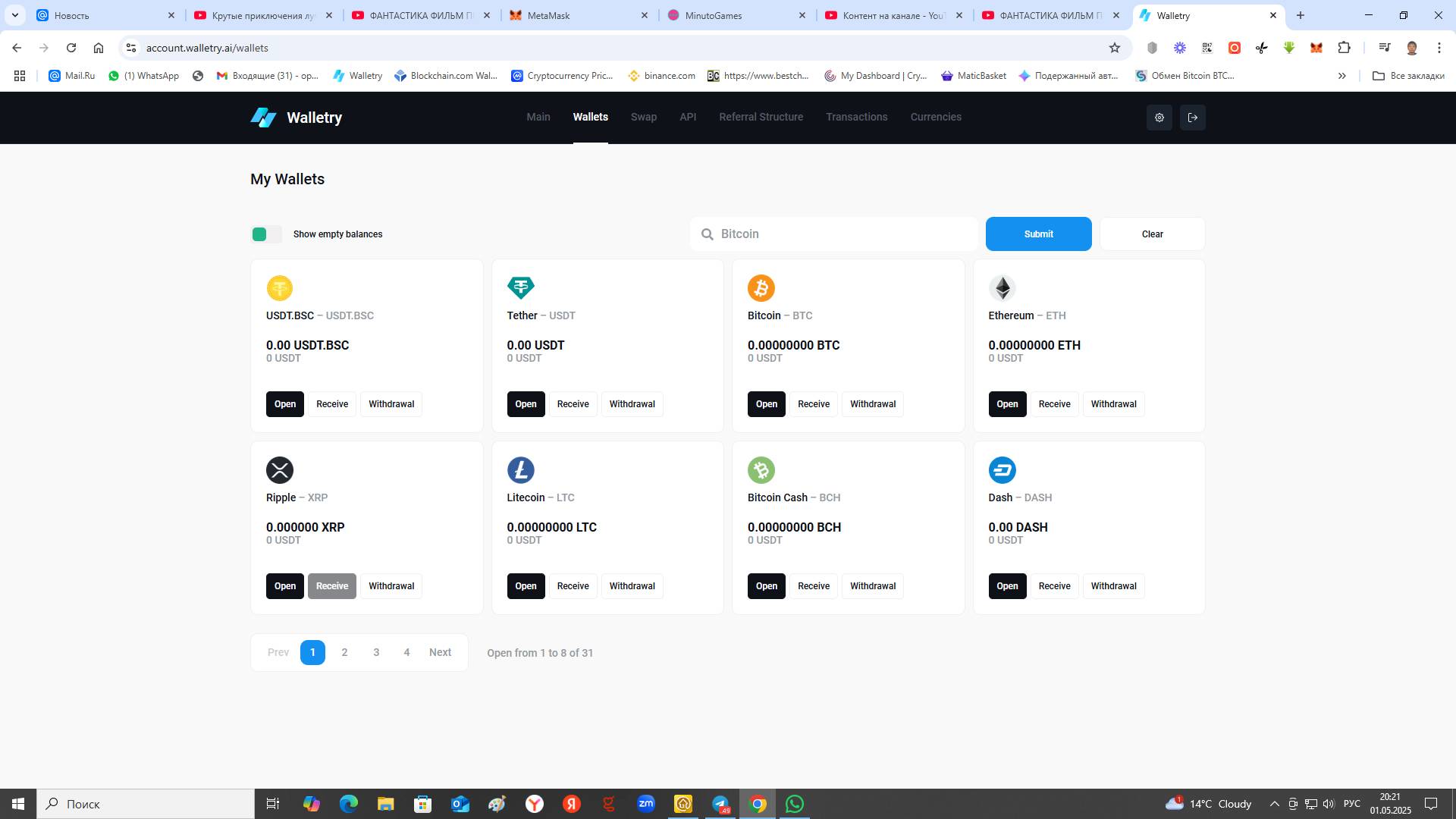The image size is (1456, 819).
Task: Go to pagination page 2
Action: 344,652
